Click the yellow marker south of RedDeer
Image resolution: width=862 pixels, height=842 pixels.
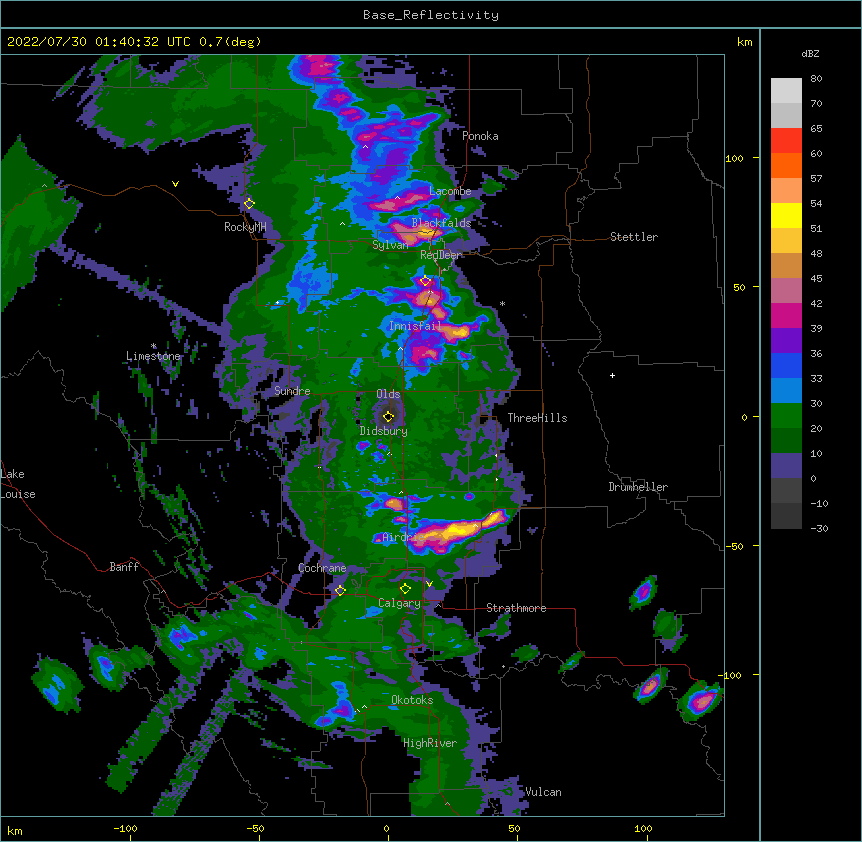point(425,280)
